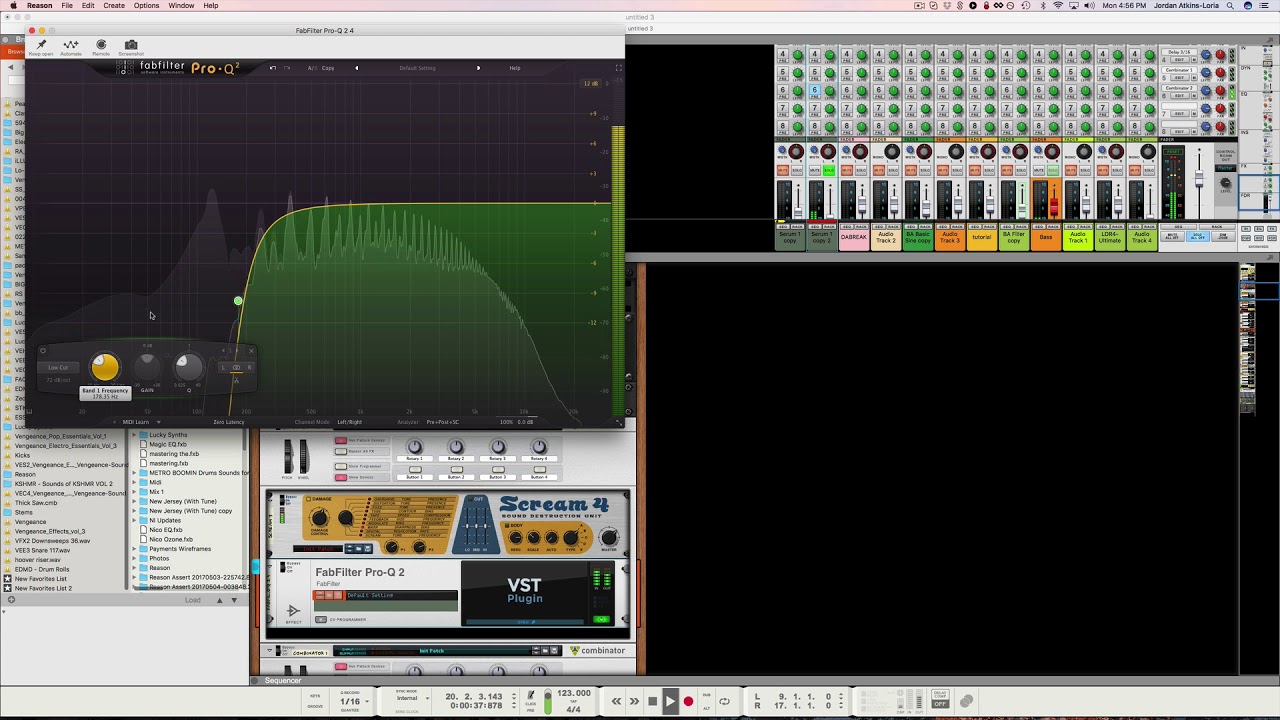The width and height of the screenshot is (1280, 720).
Task: Solo the Bass mixer channel
Action: click(x=1053, y=171)
